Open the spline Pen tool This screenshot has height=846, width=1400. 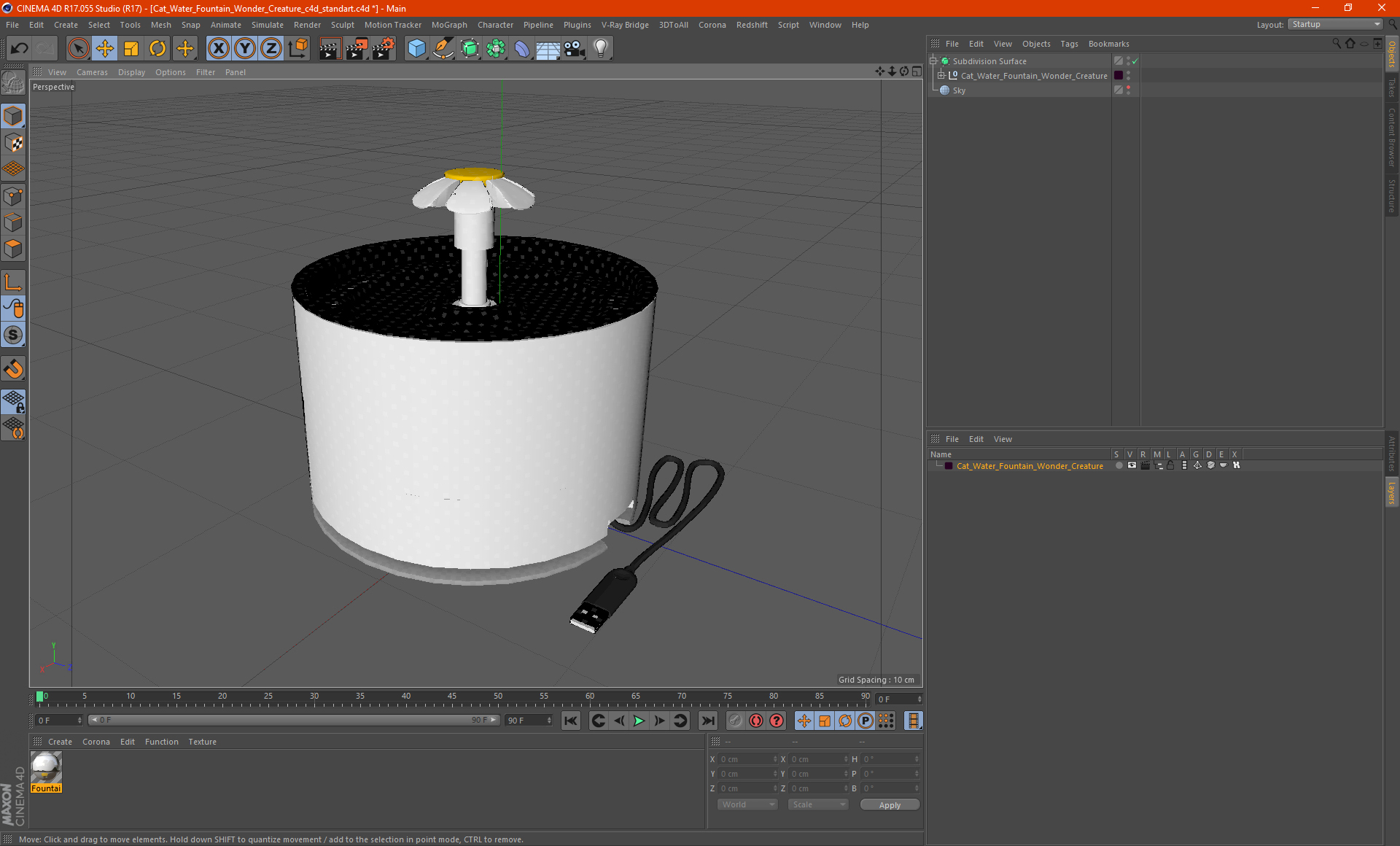point(443,48)
